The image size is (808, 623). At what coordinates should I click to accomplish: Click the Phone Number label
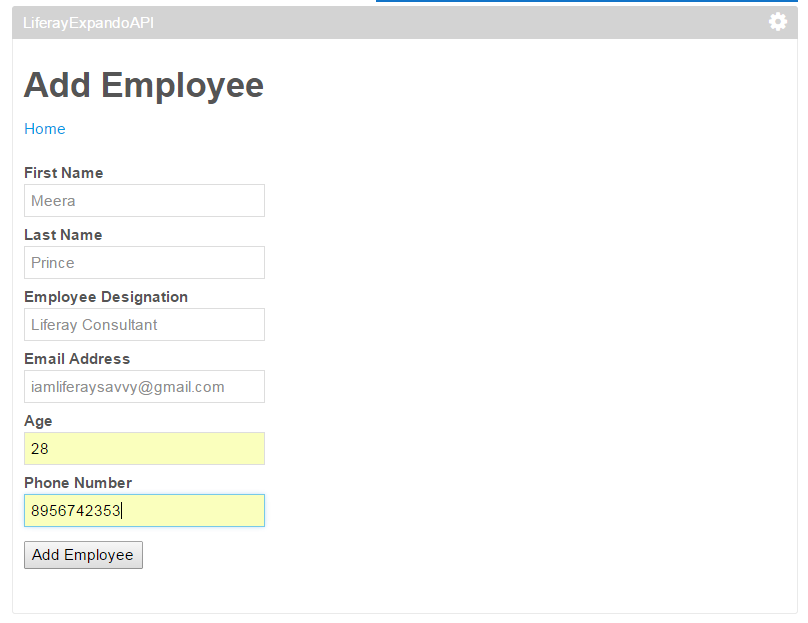pos(78,483)
